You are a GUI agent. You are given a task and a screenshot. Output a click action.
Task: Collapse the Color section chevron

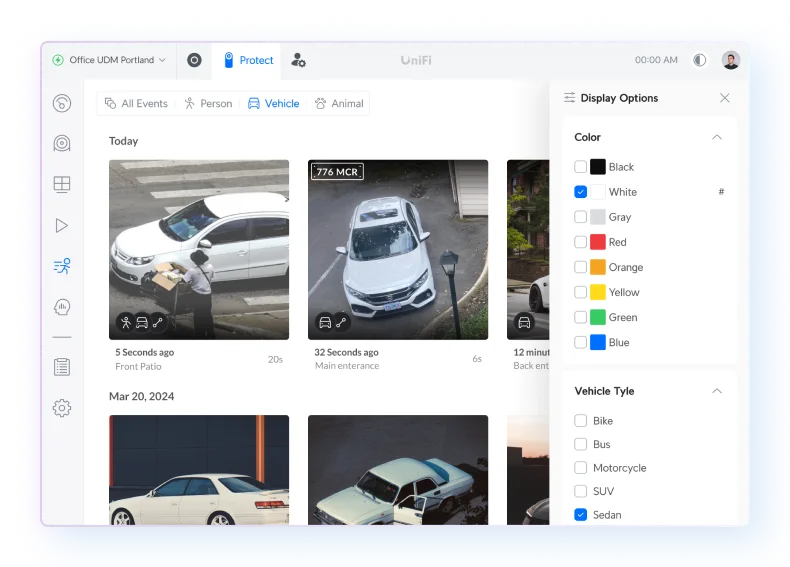click(x=716, y=137)
